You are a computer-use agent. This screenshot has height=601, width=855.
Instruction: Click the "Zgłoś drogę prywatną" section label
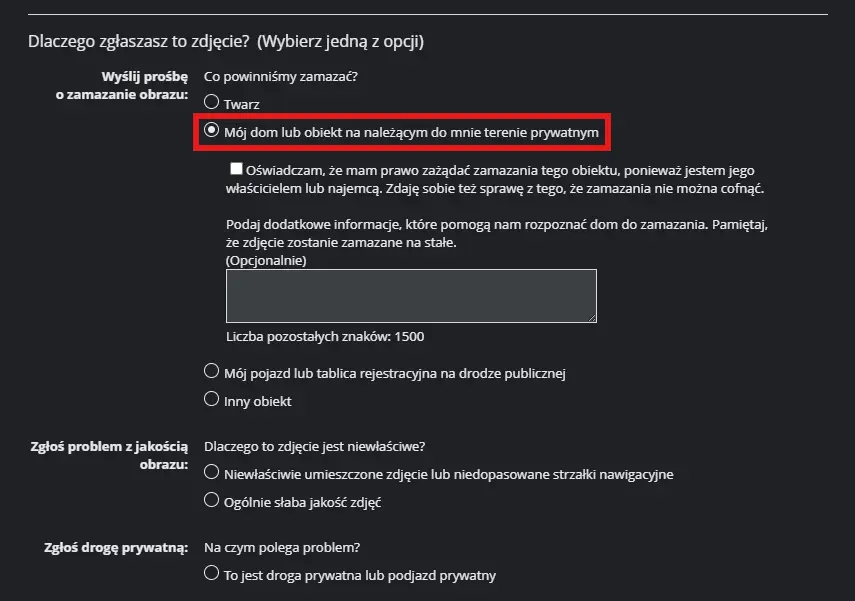point(117,547)
